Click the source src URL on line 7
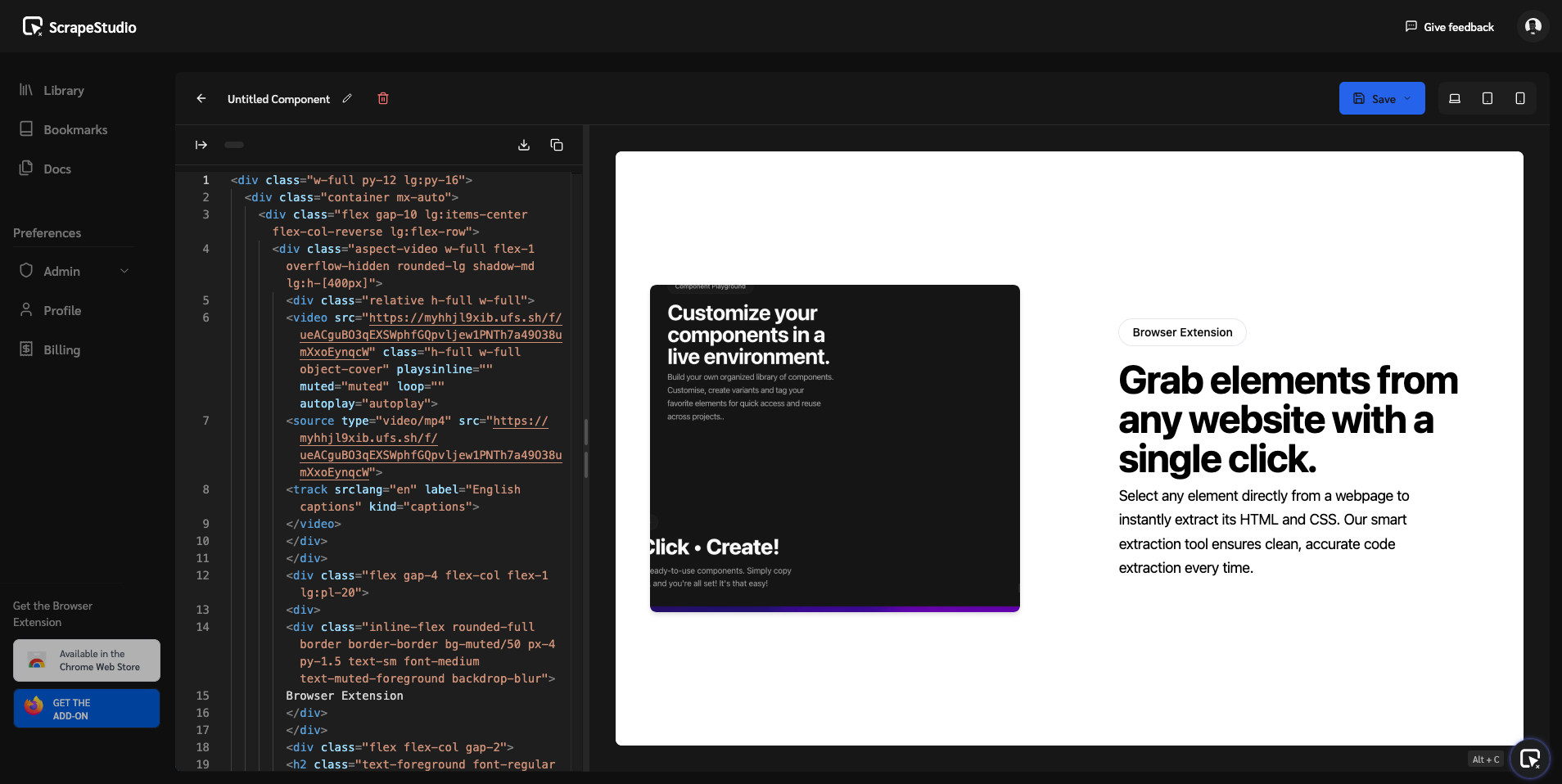 click(431, 447)
